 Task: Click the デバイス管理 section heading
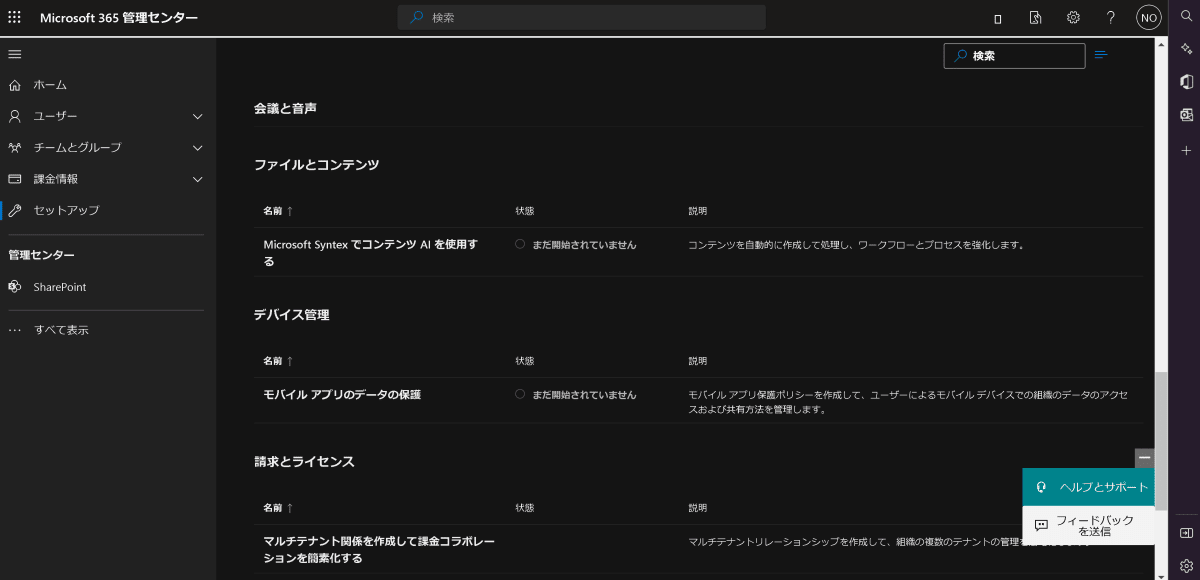[x=292, y=315]
